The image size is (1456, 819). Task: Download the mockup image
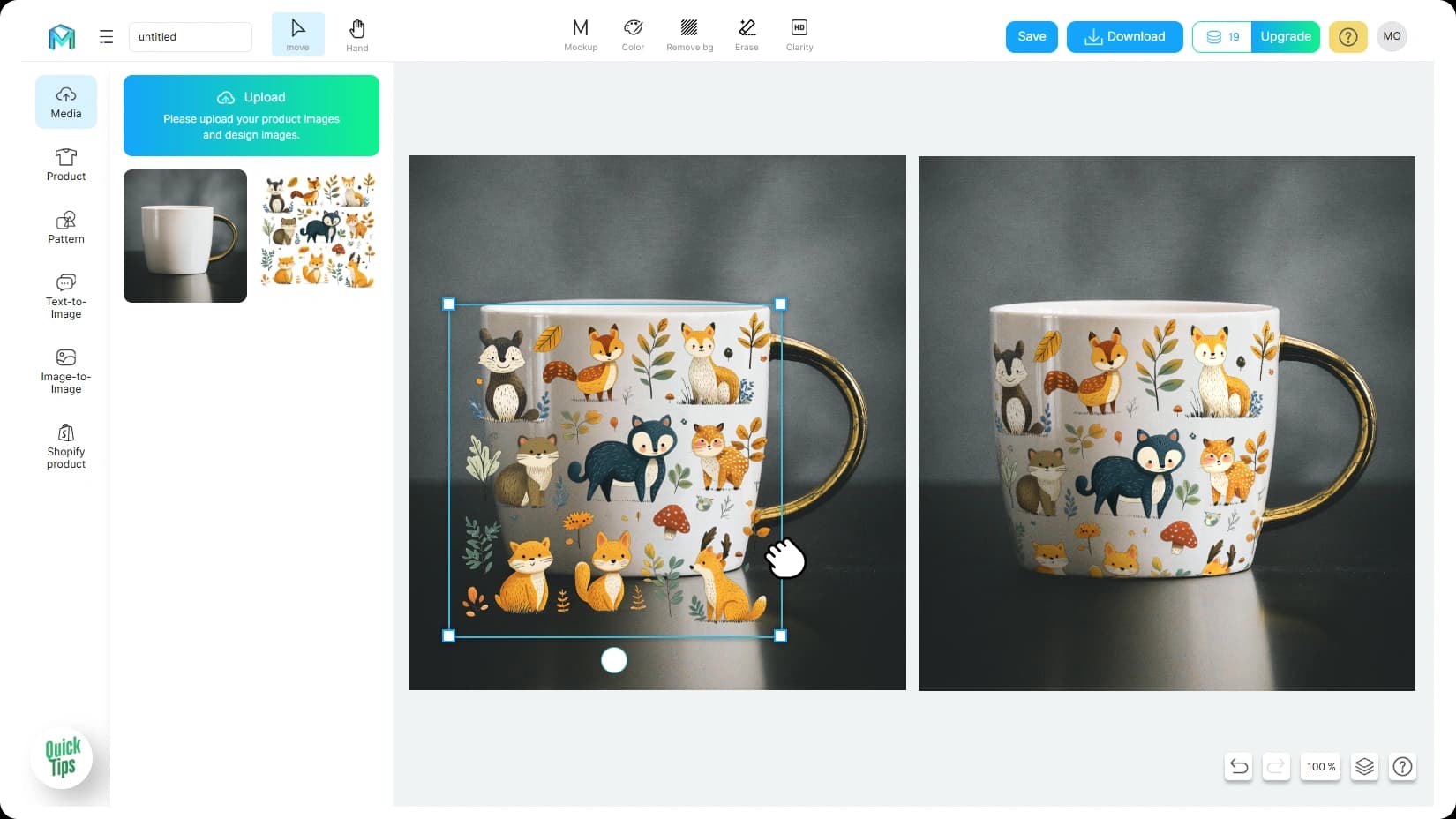tap(1124, 37)
